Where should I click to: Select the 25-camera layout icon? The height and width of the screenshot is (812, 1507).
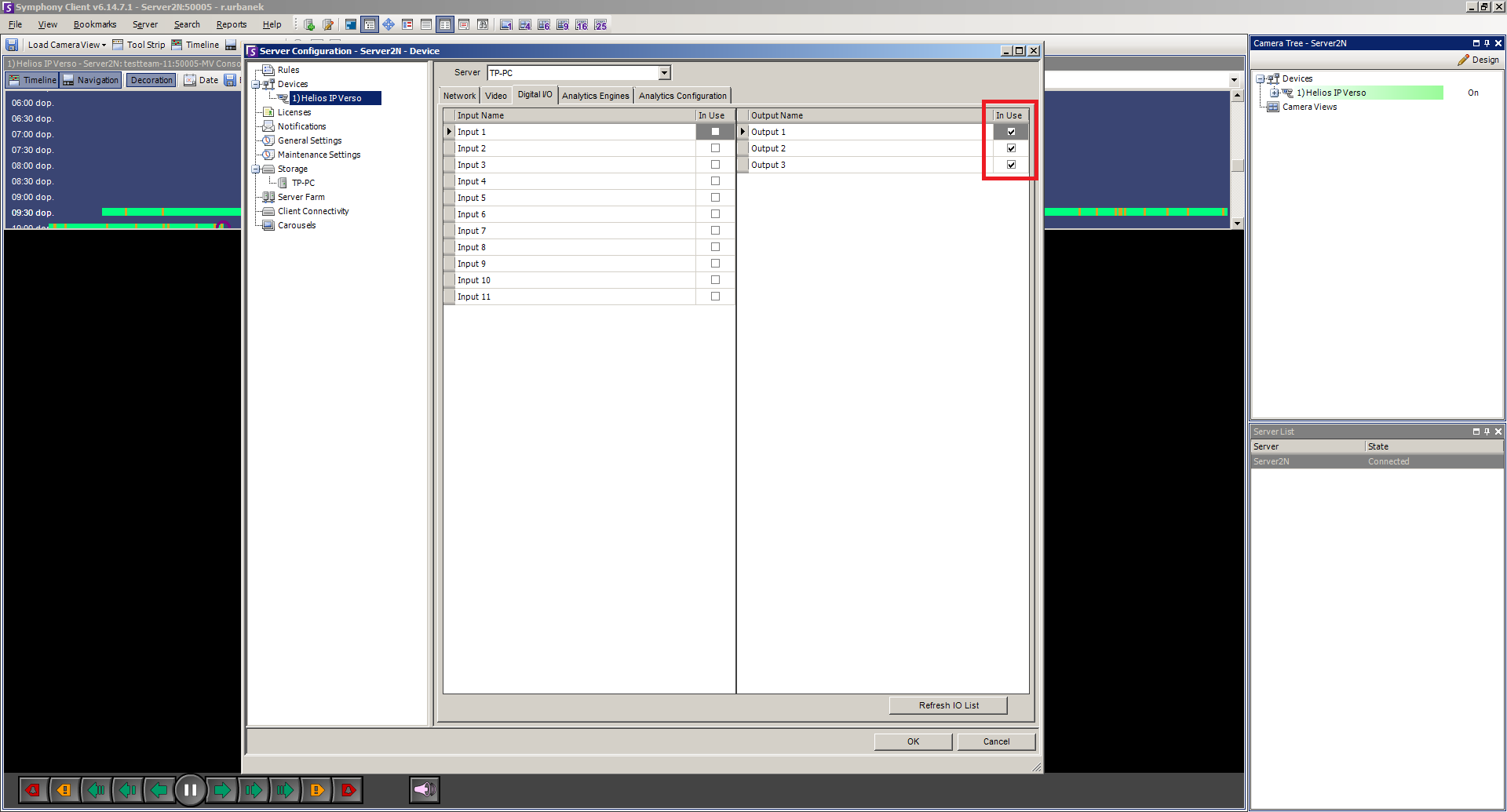[600, 25]
